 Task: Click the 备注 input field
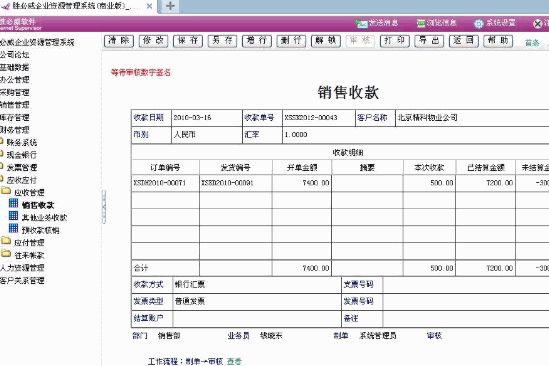click(x=466, y=318)
